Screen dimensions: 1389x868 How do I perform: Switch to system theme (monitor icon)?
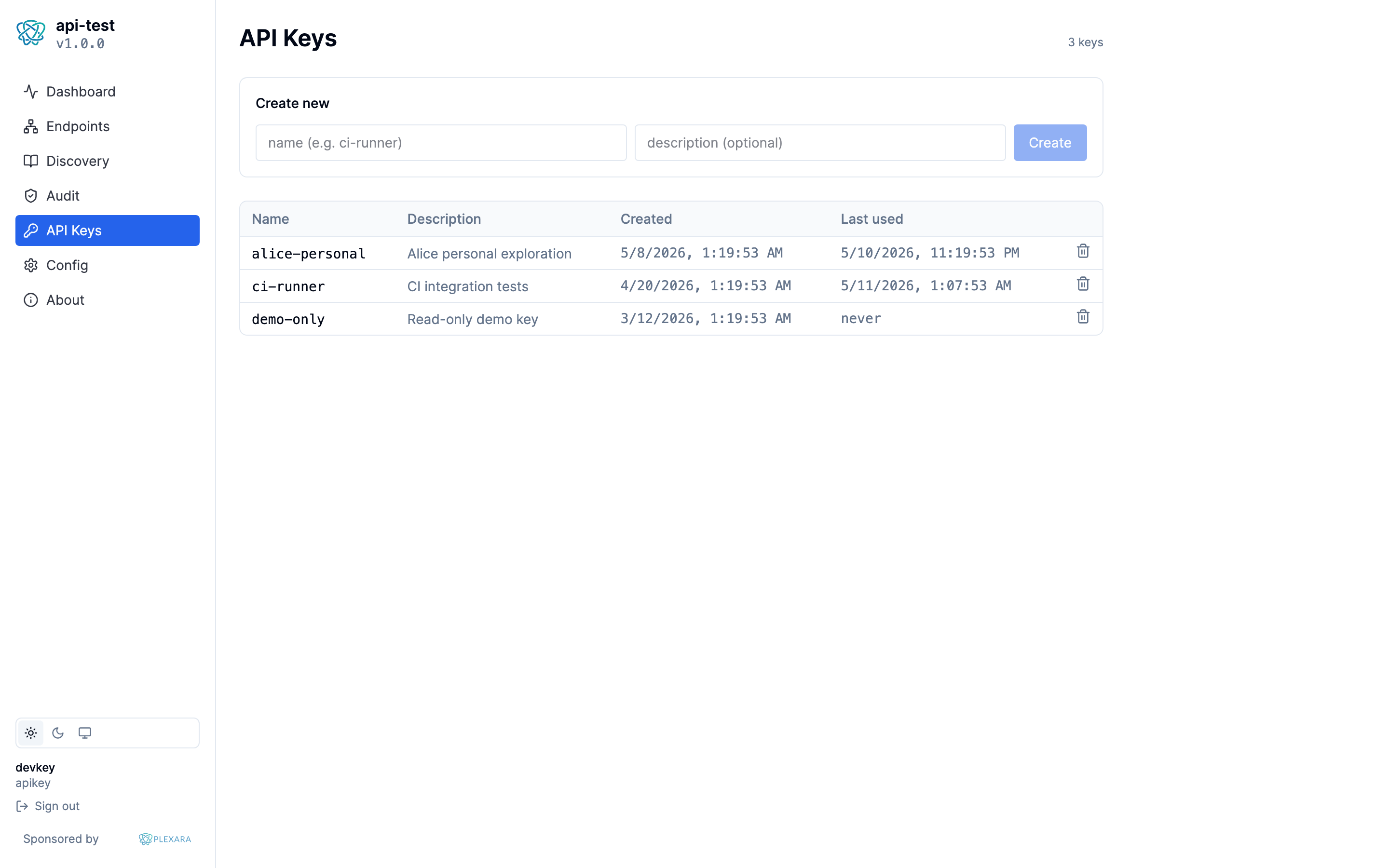pos(85,733)
